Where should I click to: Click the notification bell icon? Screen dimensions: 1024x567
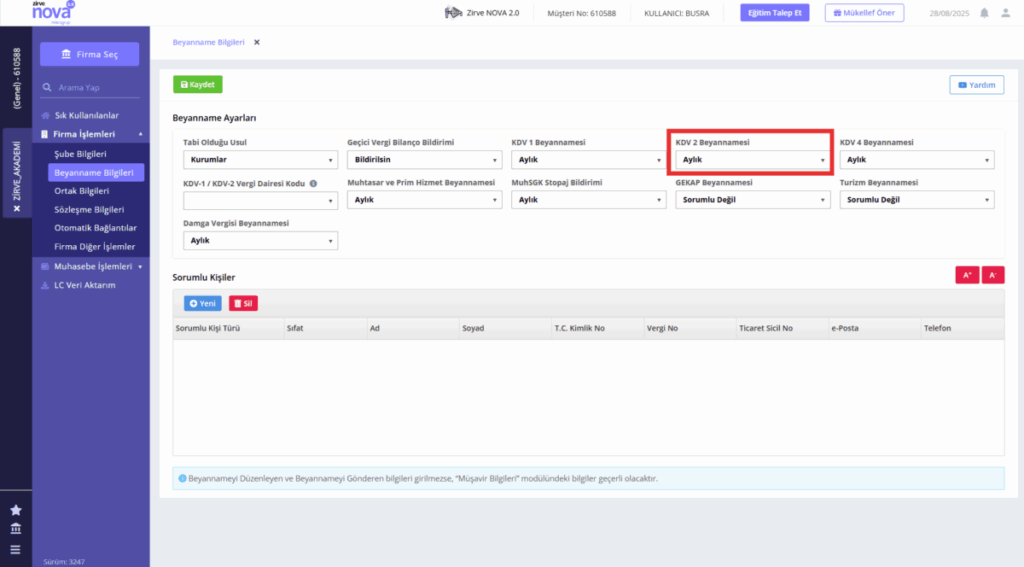984,13
